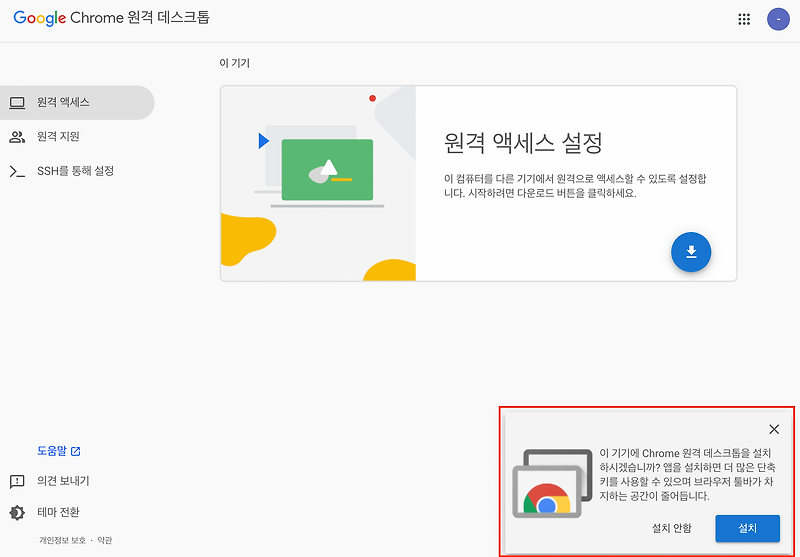Open the account profile avatar

coord(778,19)
